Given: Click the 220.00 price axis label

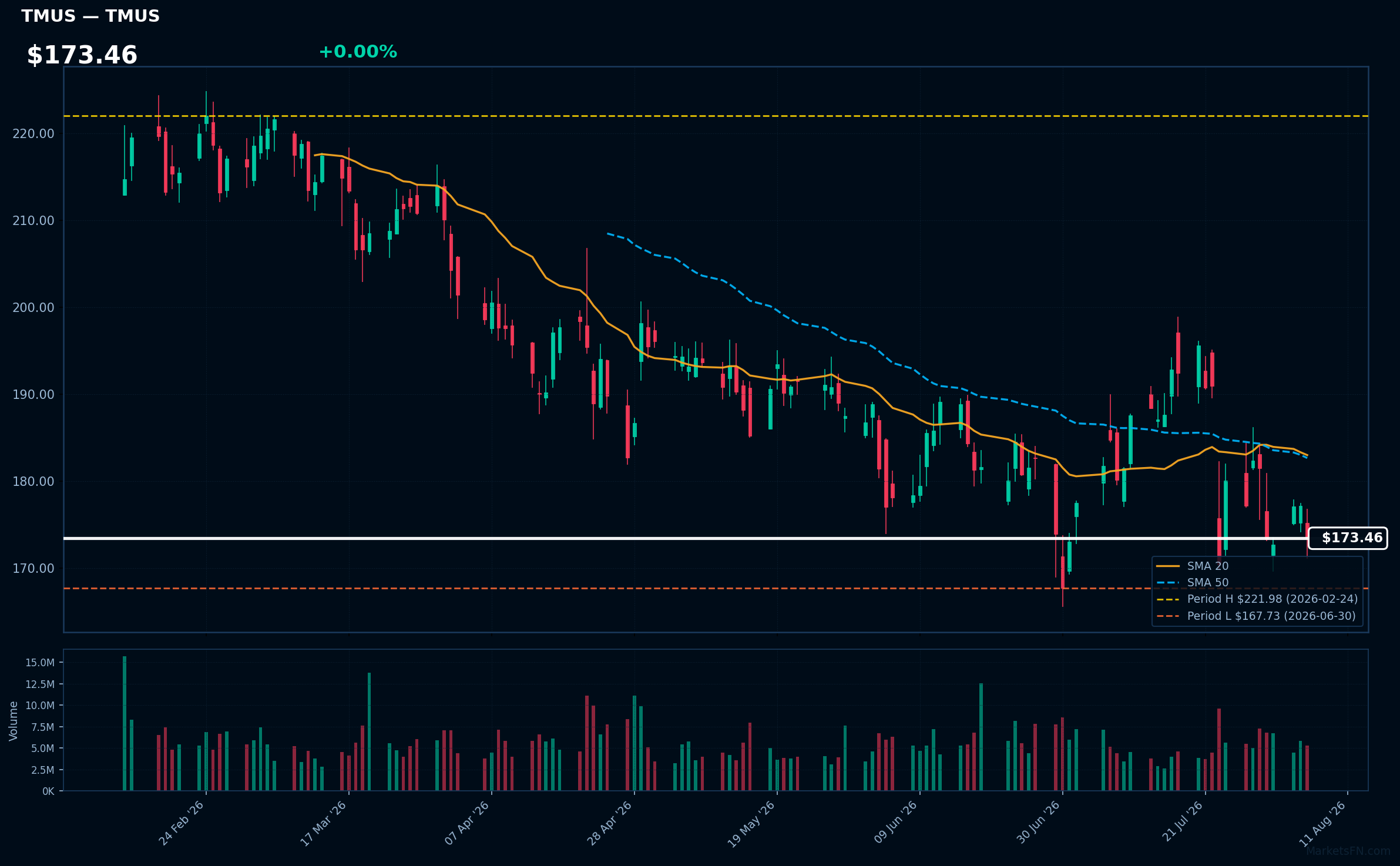Looking at the screenshot, I should pos(33,134).
